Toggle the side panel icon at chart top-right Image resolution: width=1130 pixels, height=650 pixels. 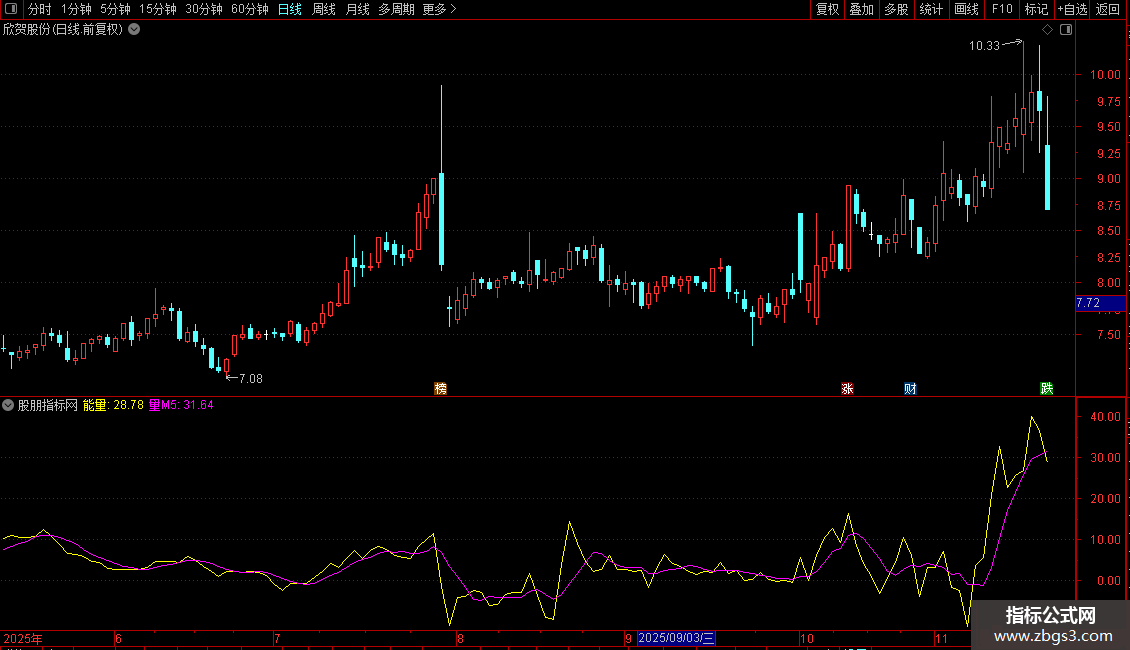coord(1066,30)
